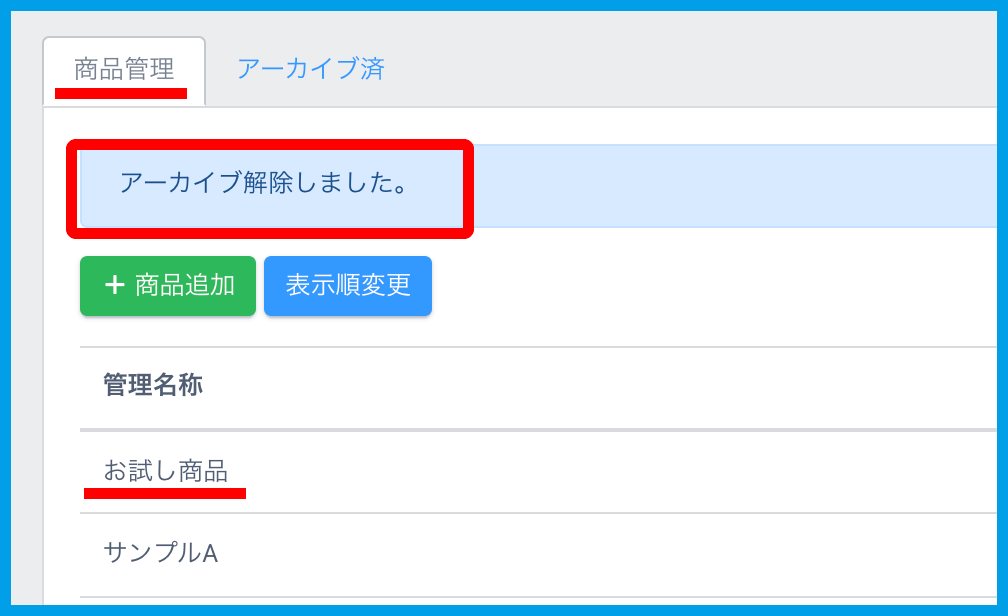Screen dimensions: 1008x616
Task: Select the お試し商品 product name
Action: coord(166,470)
